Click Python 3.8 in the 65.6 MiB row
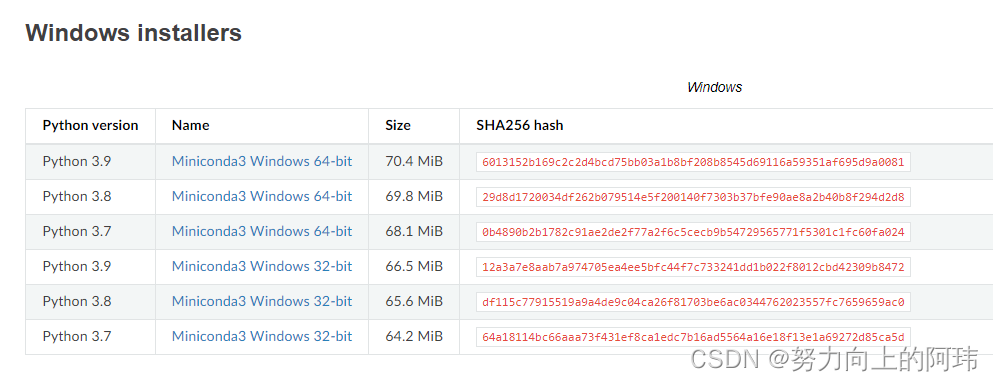 tap(77, 301)
